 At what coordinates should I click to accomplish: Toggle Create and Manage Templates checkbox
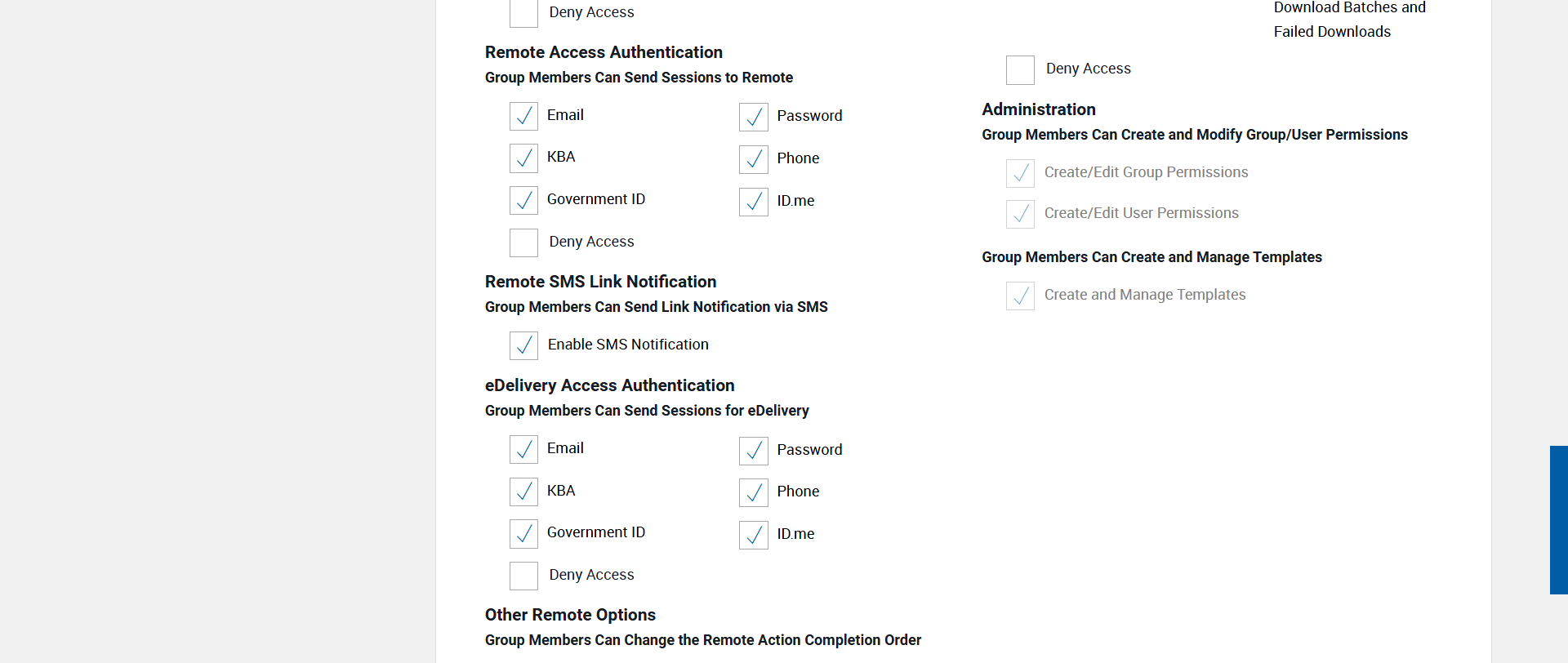pyautogui.click(x=1020, y=296)
